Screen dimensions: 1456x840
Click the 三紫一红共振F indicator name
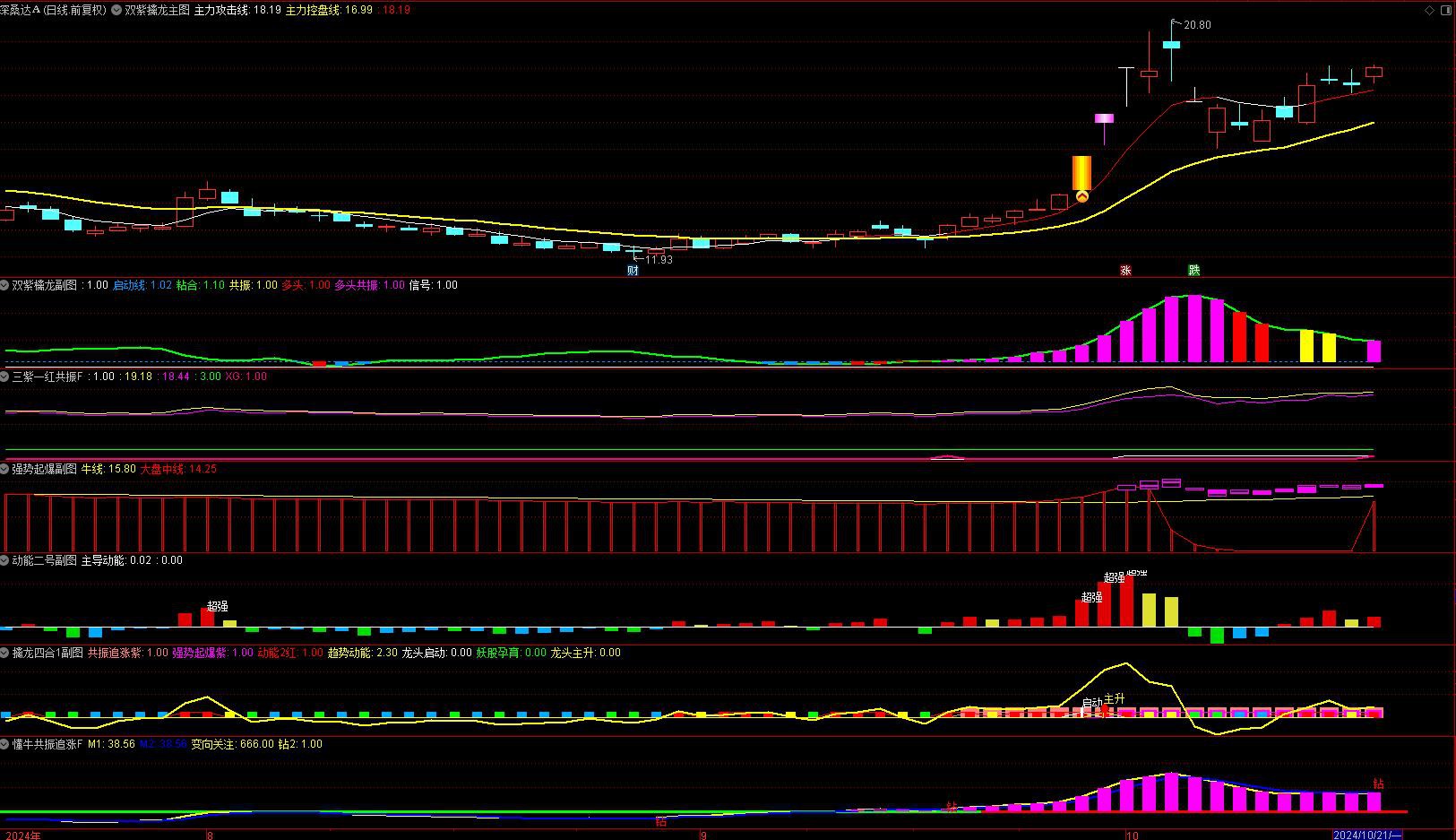point(47,377)
